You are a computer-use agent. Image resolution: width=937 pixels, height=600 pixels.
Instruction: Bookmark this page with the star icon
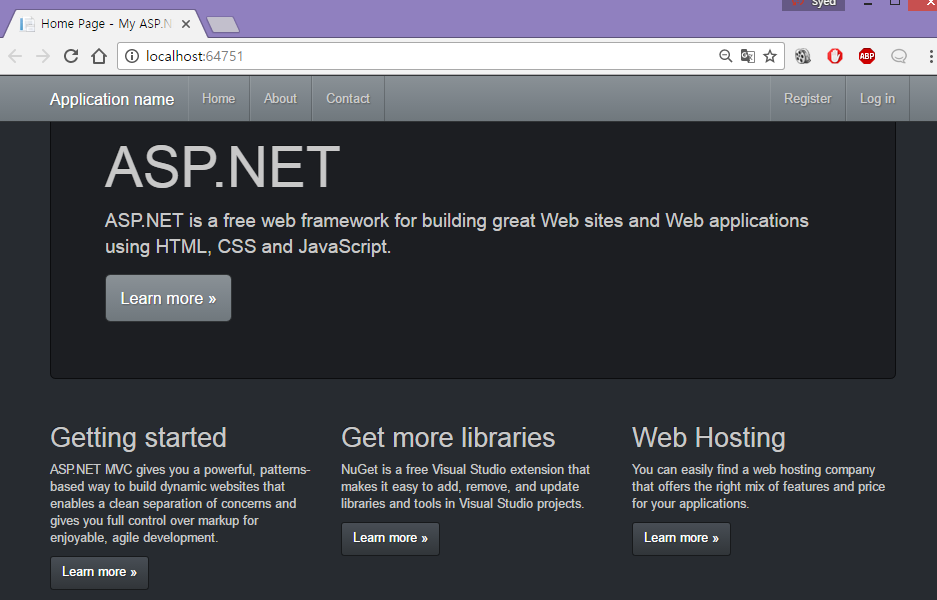770,57
